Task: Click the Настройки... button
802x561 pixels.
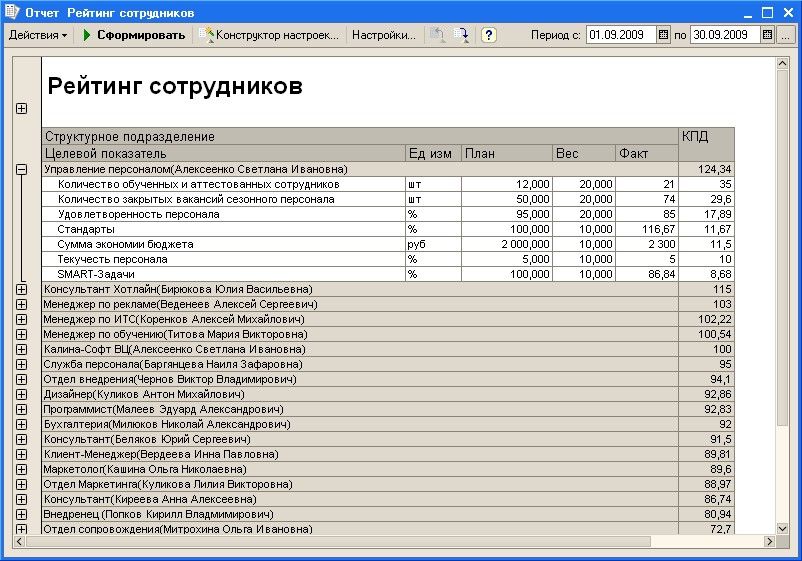Action: tap(383, 35)
